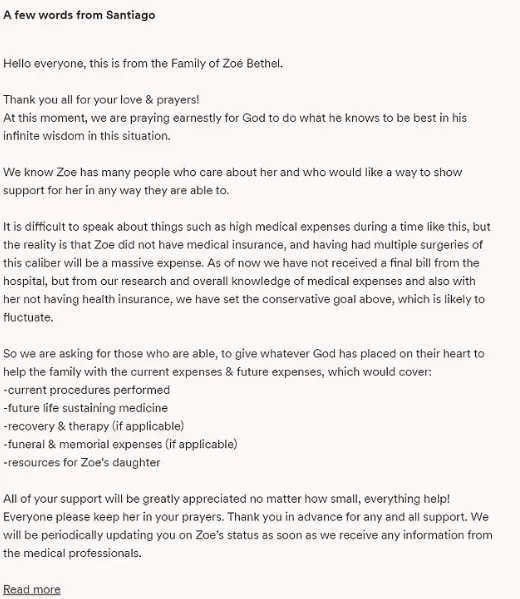This screenshot has width=520, height=599.
Task: Click the word fluctuate
Action: coord(28,317)
